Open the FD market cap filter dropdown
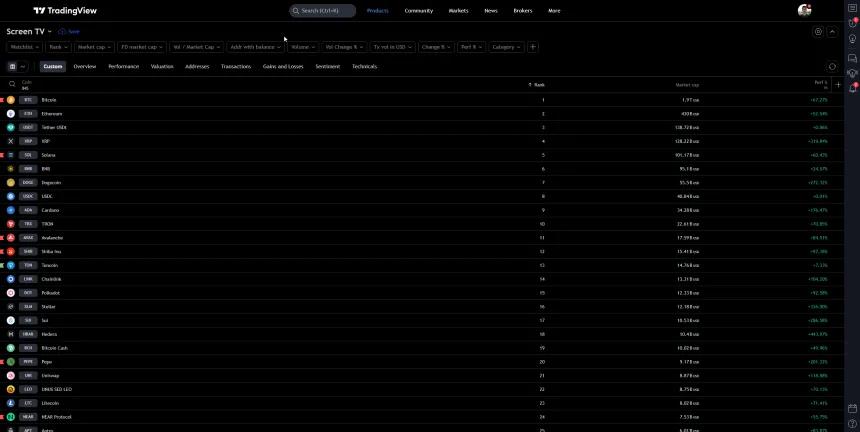The image size is (860, 432). [x=142, y=47]
